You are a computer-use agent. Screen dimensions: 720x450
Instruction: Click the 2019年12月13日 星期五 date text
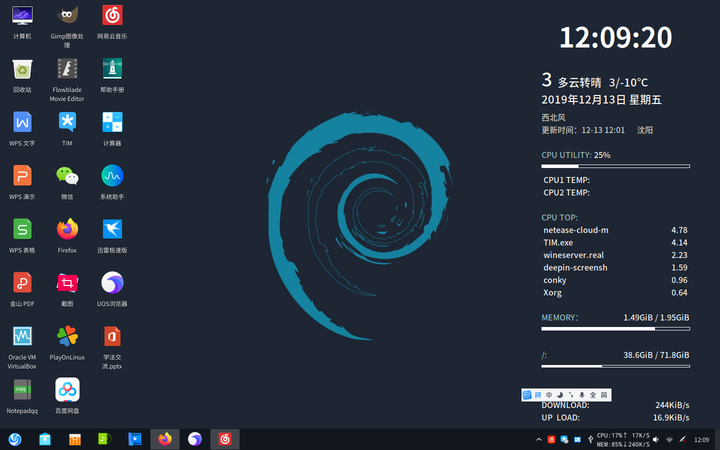601,100
